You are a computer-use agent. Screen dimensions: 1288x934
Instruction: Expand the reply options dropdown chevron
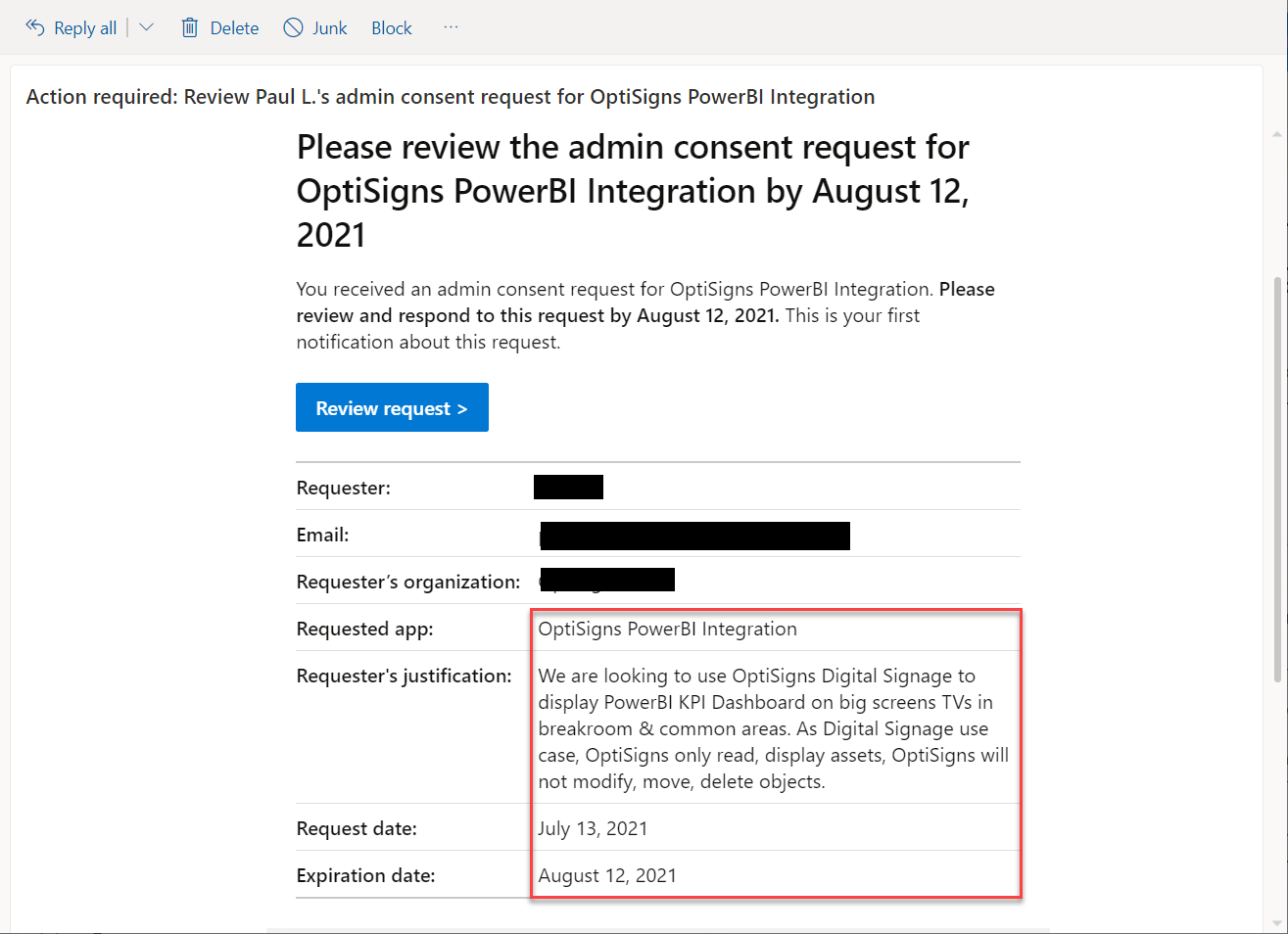click(147, 27)
